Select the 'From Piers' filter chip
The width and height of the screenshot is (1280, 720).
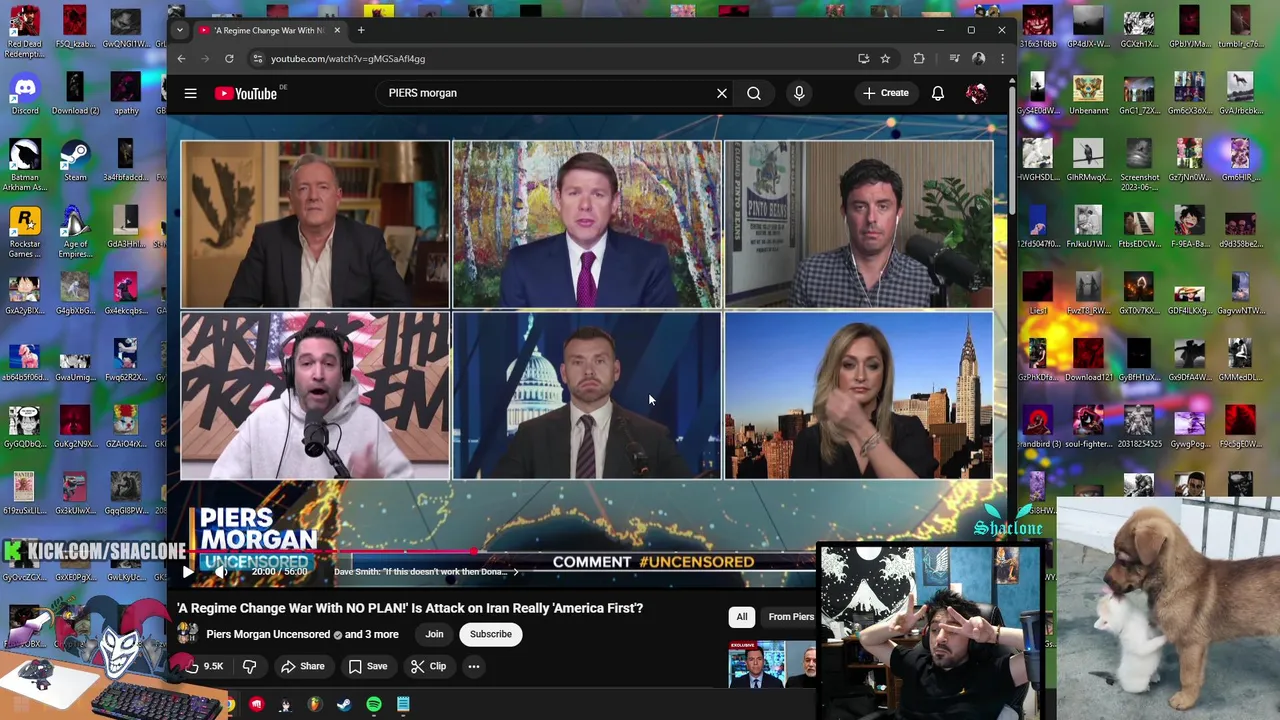coord(790,617)
